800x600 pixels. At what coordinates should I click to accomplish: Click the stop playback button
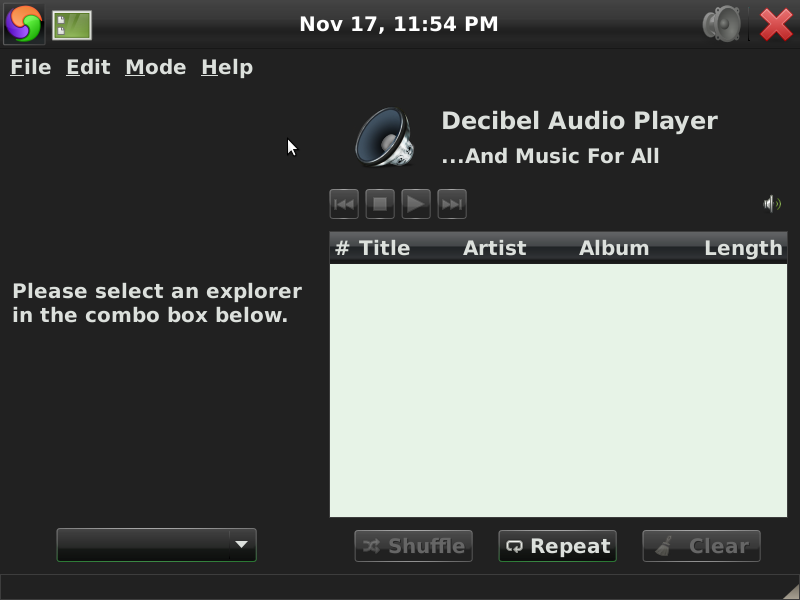(x=380, y=204)
